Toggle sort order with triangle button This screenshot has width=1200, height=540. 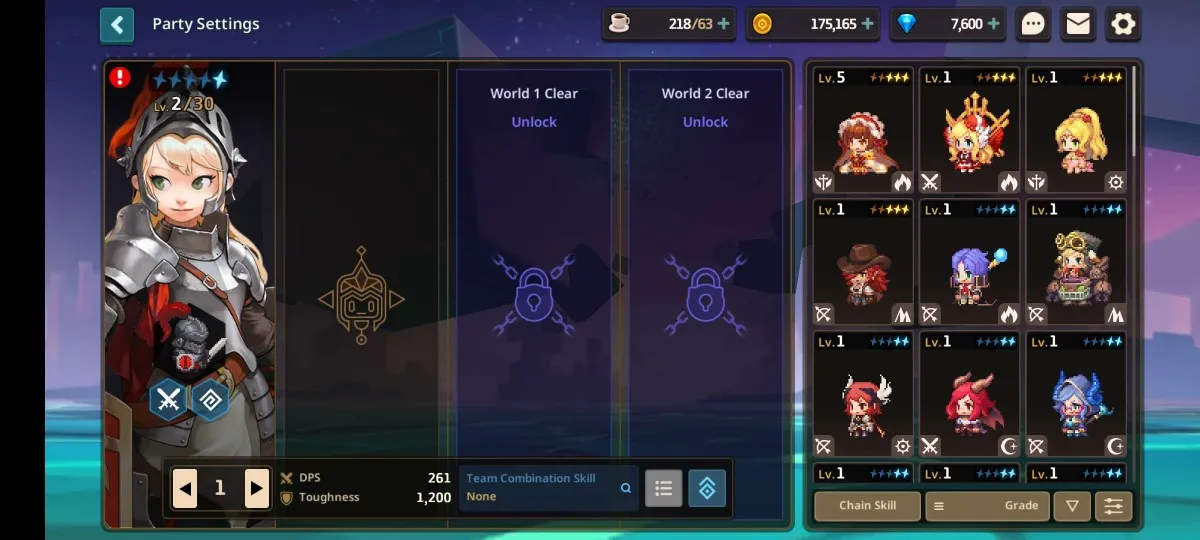coord(1072,506)
